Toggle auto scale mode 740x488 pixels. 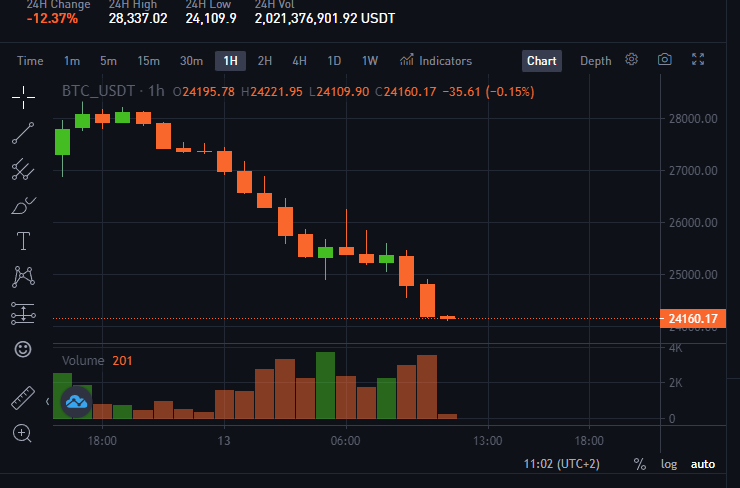(703, 464)
